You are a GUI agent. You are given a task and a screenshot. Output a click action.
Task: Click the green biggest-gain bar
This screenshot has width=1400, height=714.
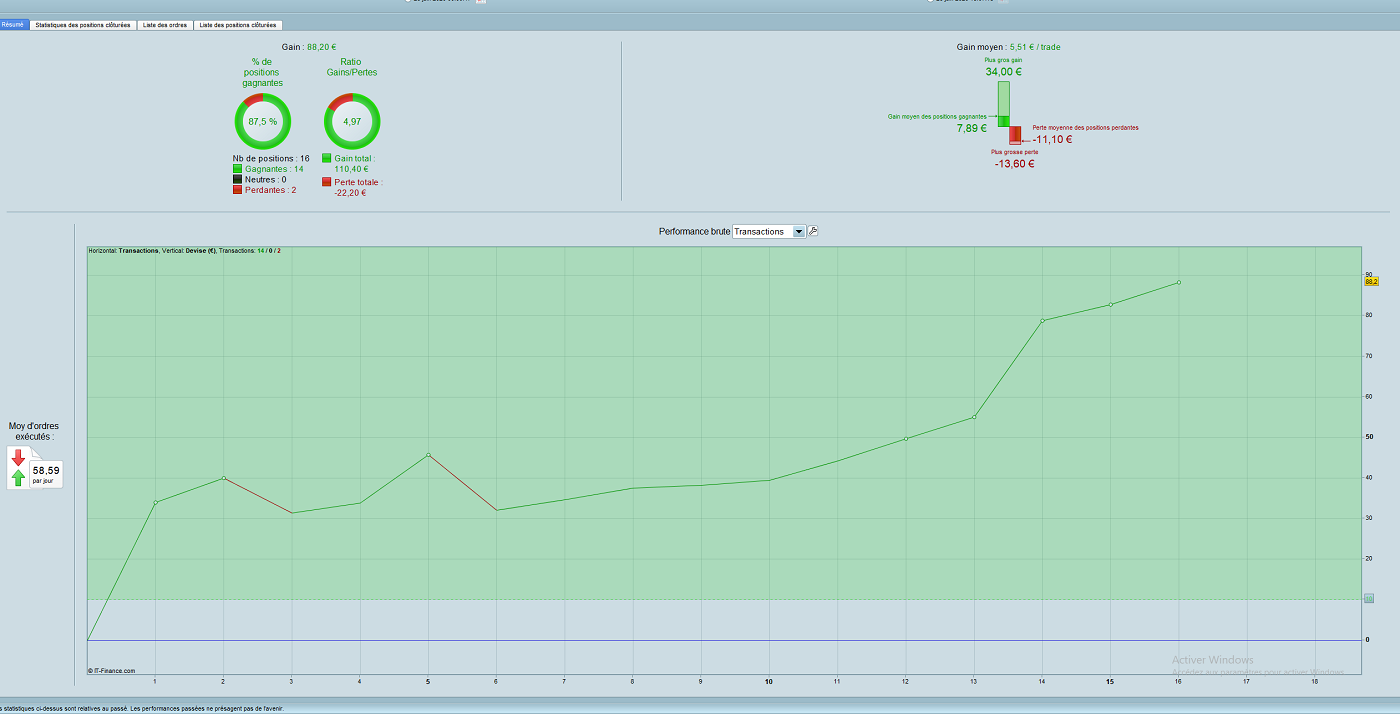pos(1003,104)
